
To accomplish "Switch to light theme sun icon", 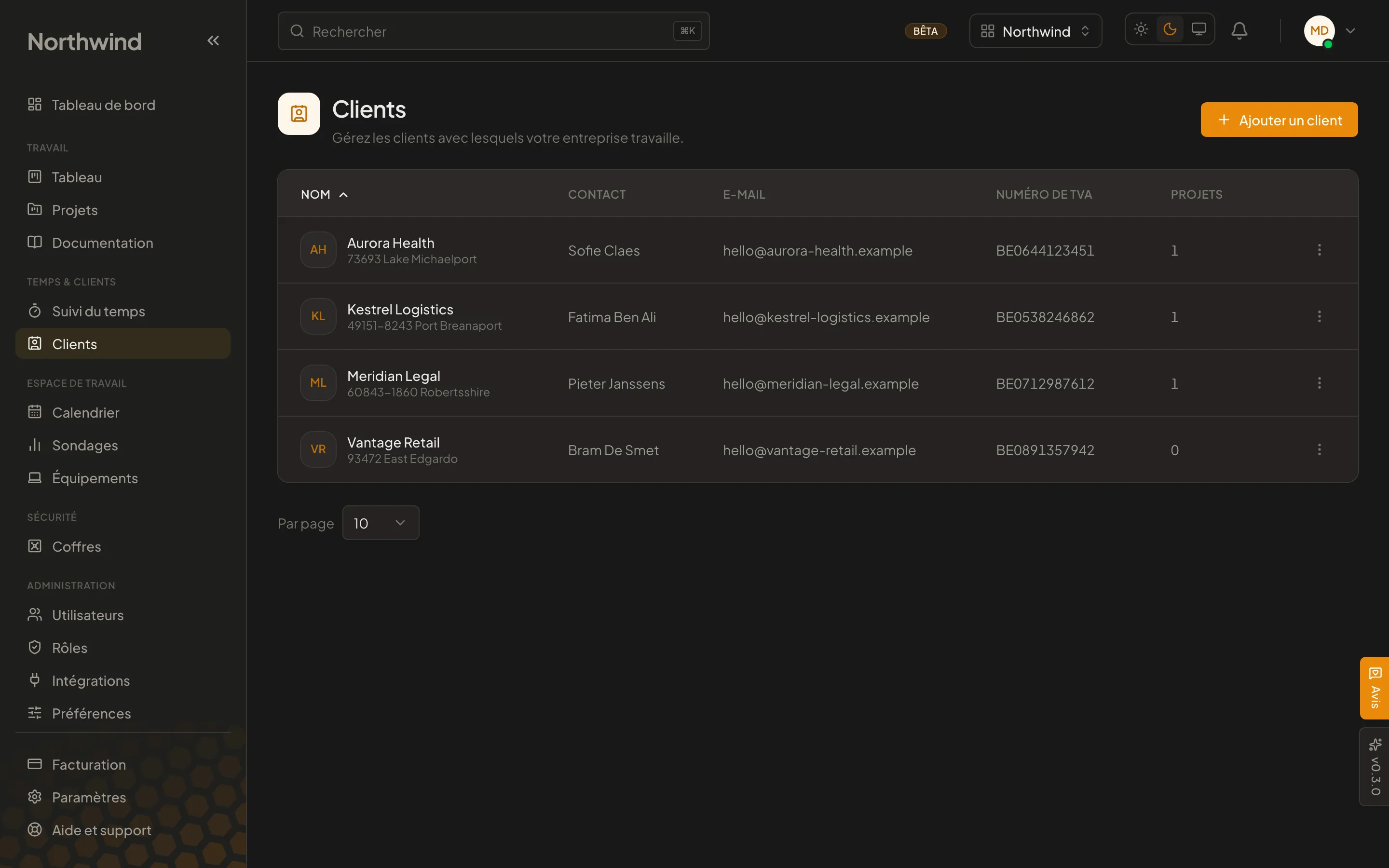I will [1141, 29].
